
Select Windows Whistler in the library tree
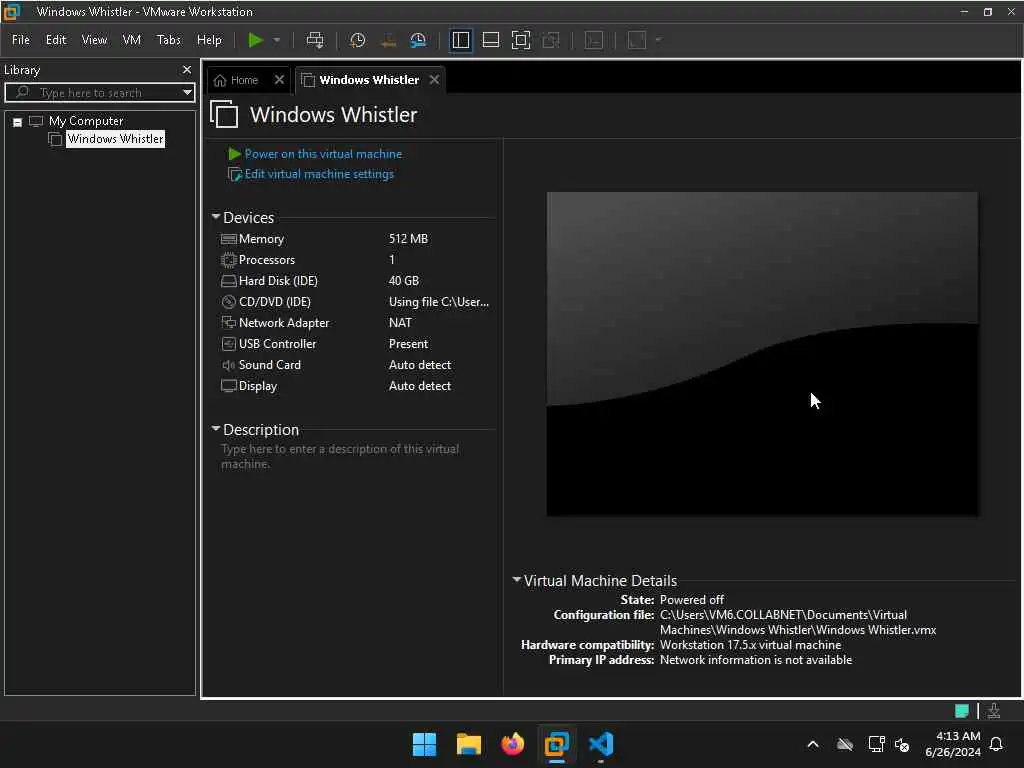[x=115, y=139]
